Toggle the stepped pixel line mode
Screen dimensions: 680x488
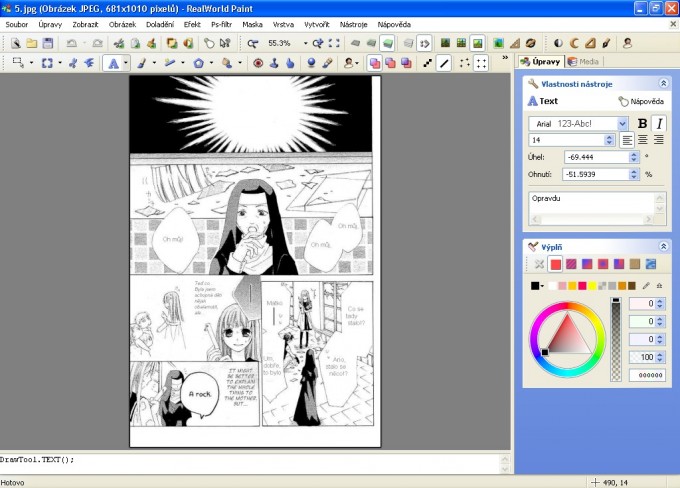(x=427, y=63)
